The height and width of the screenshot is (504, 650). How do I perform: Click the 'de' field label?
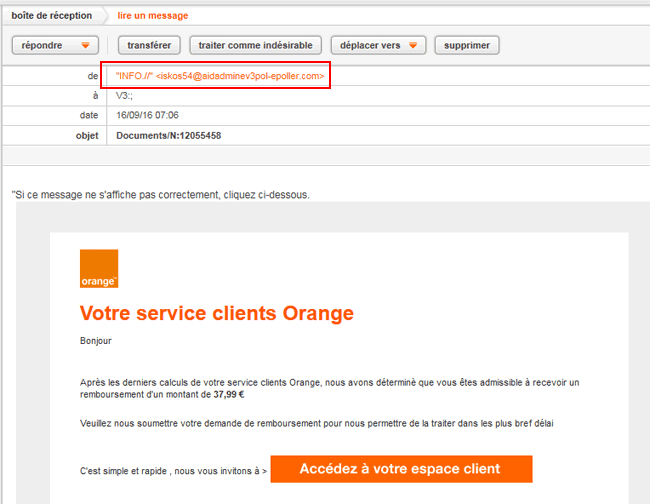(93, 76)
